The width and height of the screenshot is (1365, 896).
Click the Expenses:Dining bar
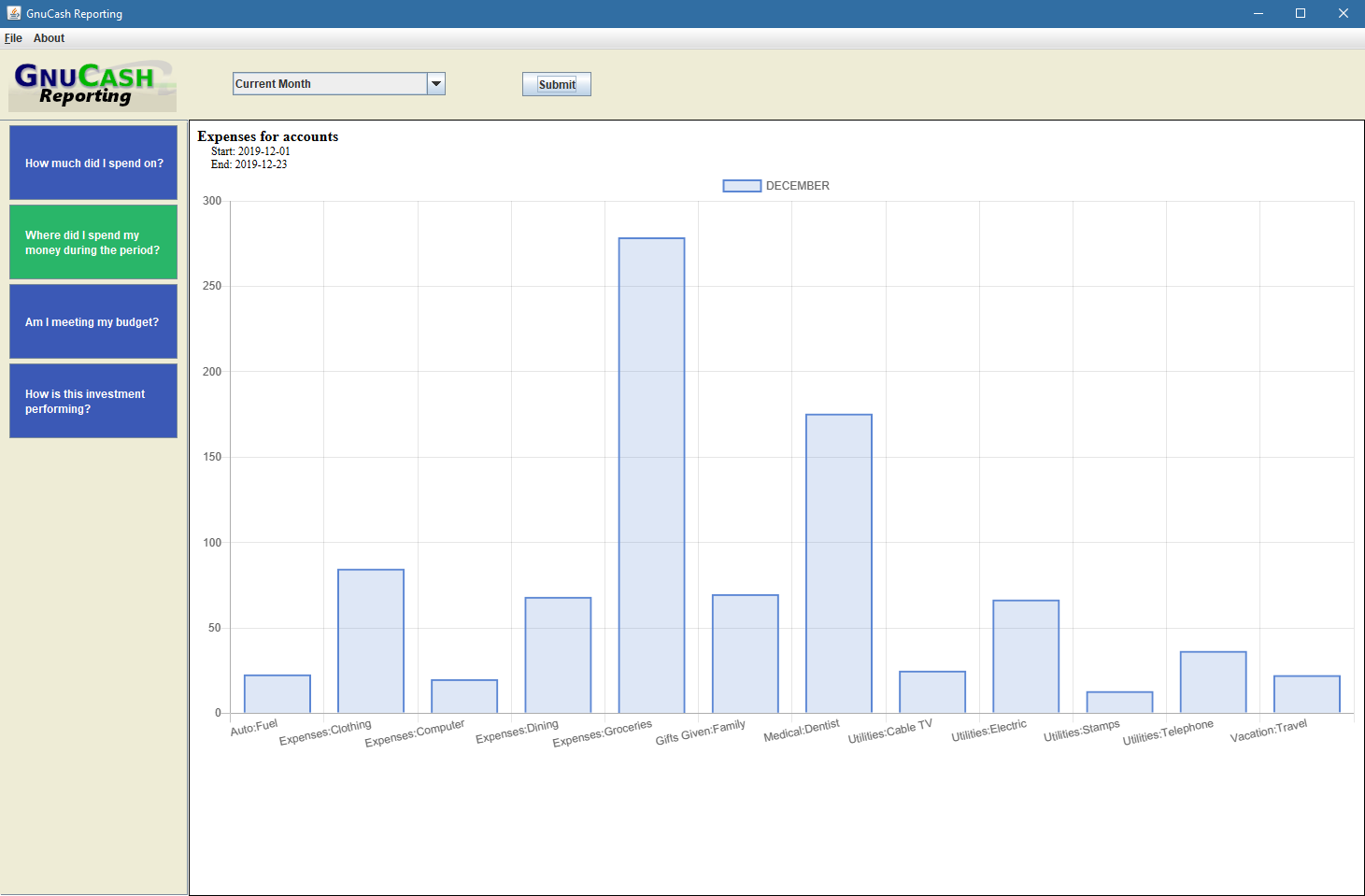tap(558, 655)
